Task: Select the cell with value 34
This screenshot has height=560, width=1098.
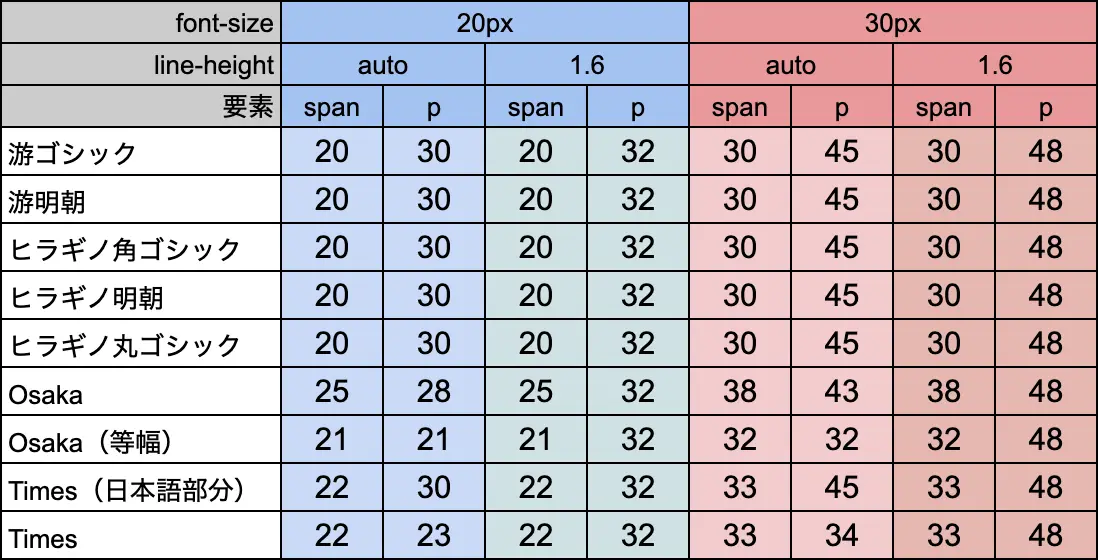Action: click(842, 537)
